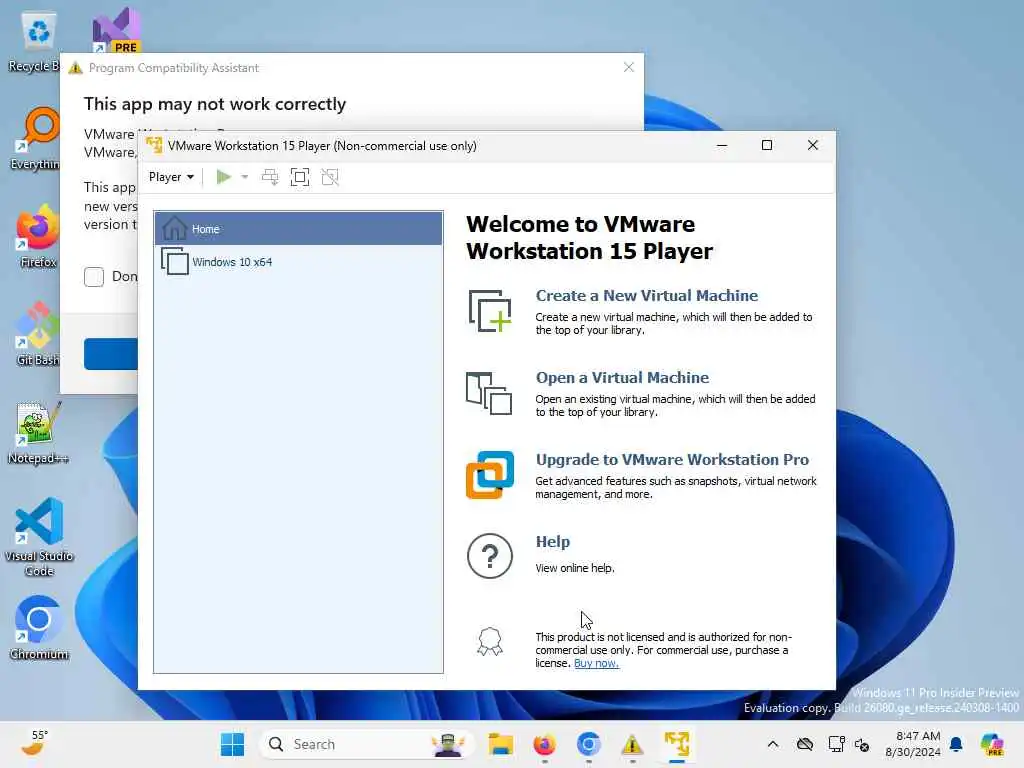1024x768 pixels.
Task: Open the Windows Start menu
Action: point(232,744)
